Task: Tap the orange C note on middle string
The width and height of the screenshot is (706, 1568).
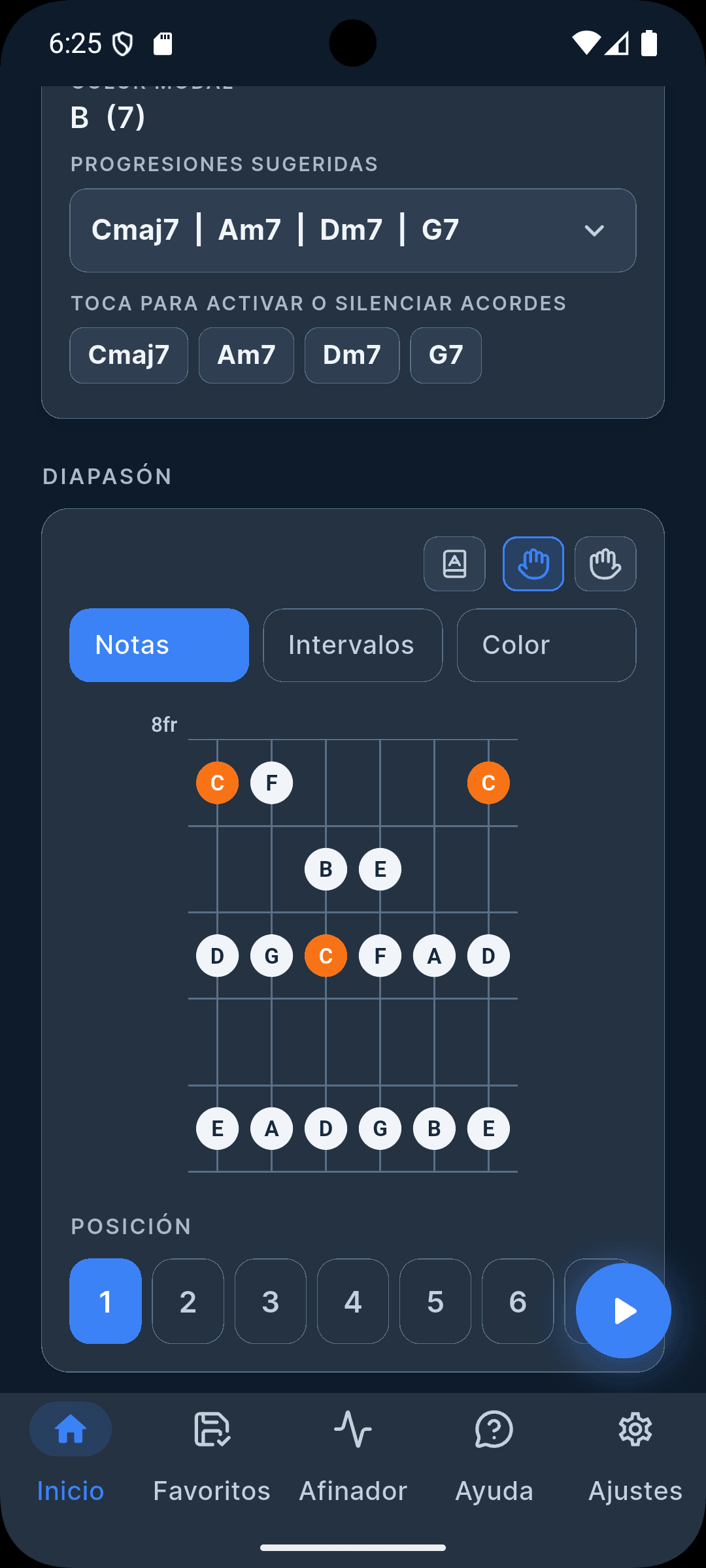Action: pyautogui.click(x=326, y=956)
